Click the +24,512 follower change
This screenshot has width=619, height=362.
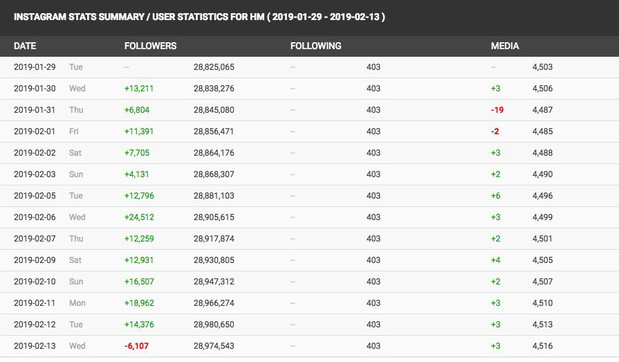pos(139,217)
